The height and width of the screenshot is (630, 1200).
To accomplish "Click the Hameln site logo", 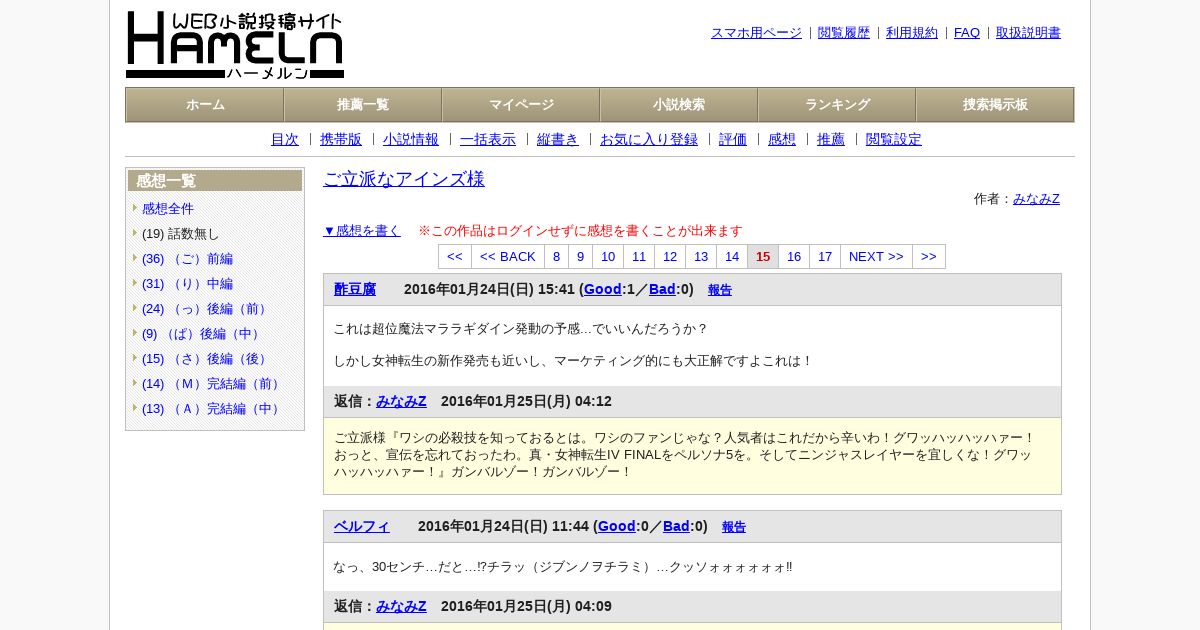I will click(235, 45).
